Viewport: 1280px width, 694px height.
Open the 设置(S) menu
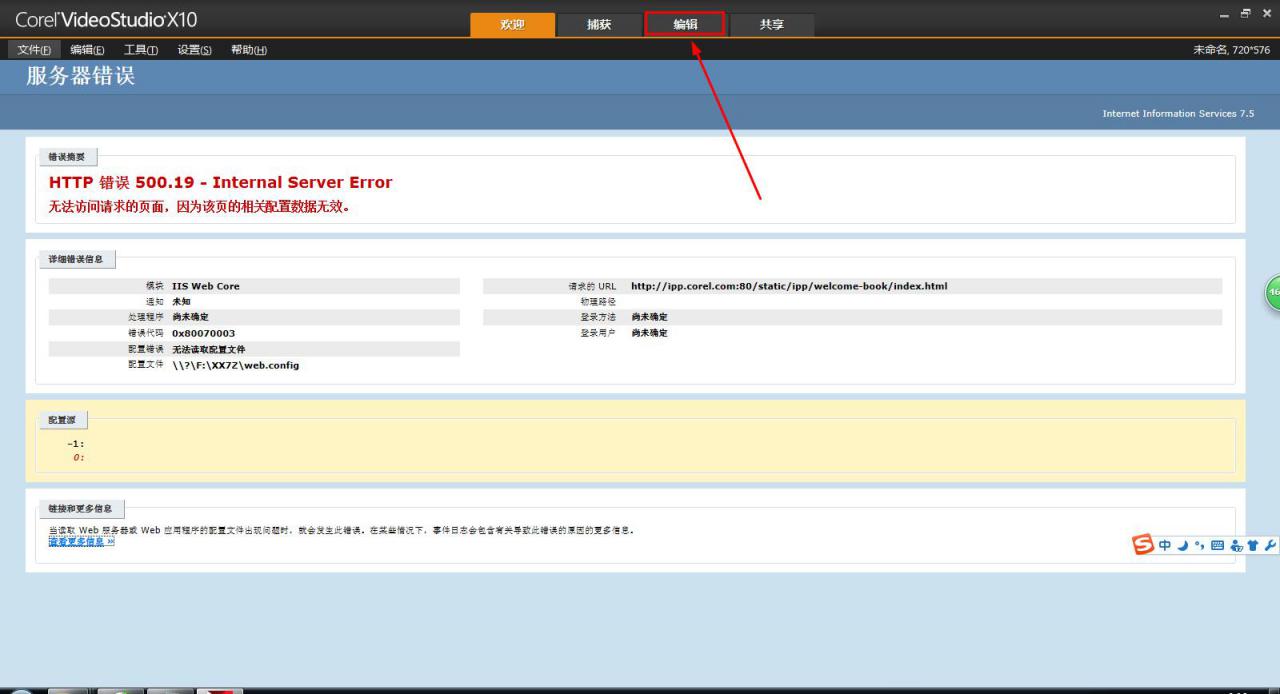coord(195,50)
